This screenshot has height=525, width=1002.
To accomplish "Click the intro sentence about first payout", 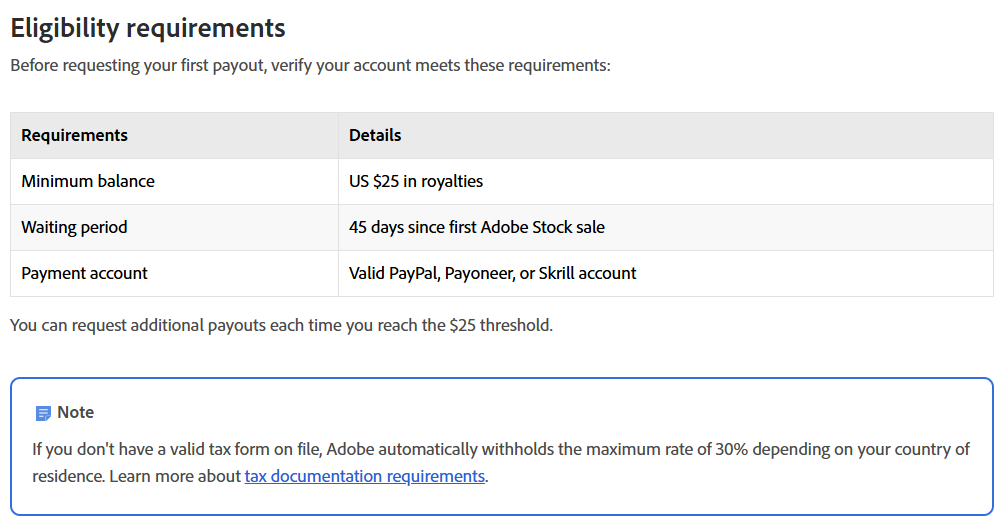I will 311,66.
